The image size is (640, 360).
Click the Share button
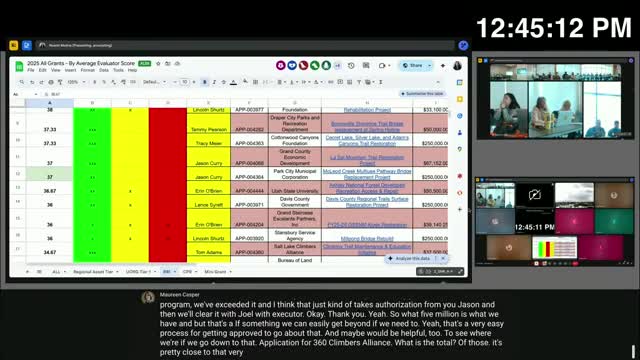click(413, 65)
